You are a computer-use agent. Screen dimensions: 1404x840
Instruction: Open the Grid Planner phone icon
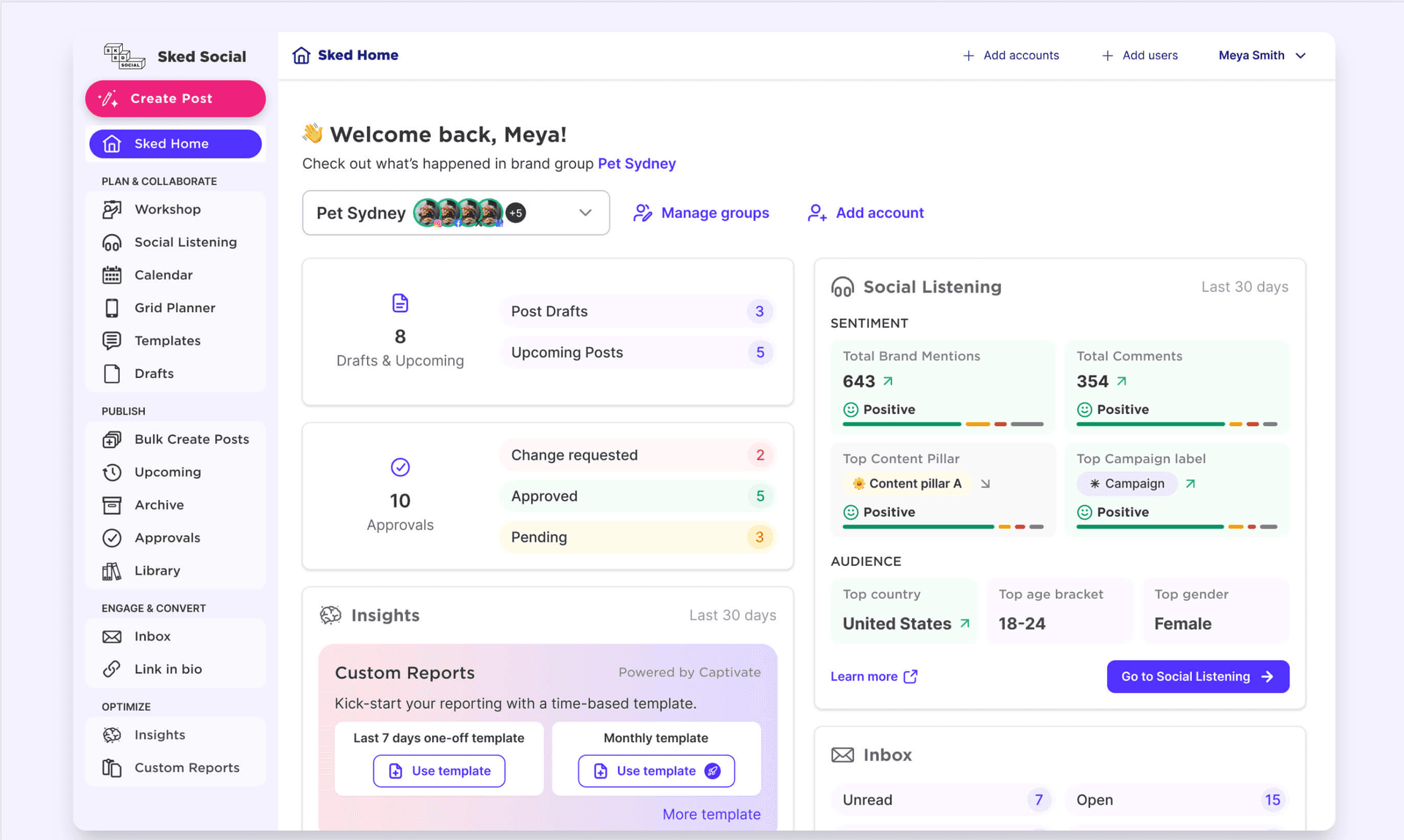point(112,309)
